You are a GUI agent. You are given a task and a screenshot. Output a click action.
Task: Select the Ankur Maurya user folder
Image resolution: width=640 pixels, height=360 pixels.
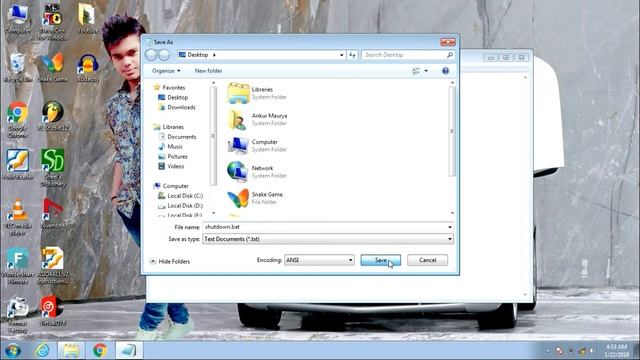coord(257,119)
